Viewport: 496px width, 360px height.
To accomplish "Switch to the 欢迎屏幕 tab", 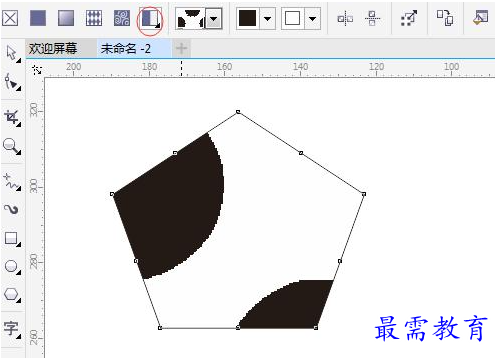I will [53, 49].
